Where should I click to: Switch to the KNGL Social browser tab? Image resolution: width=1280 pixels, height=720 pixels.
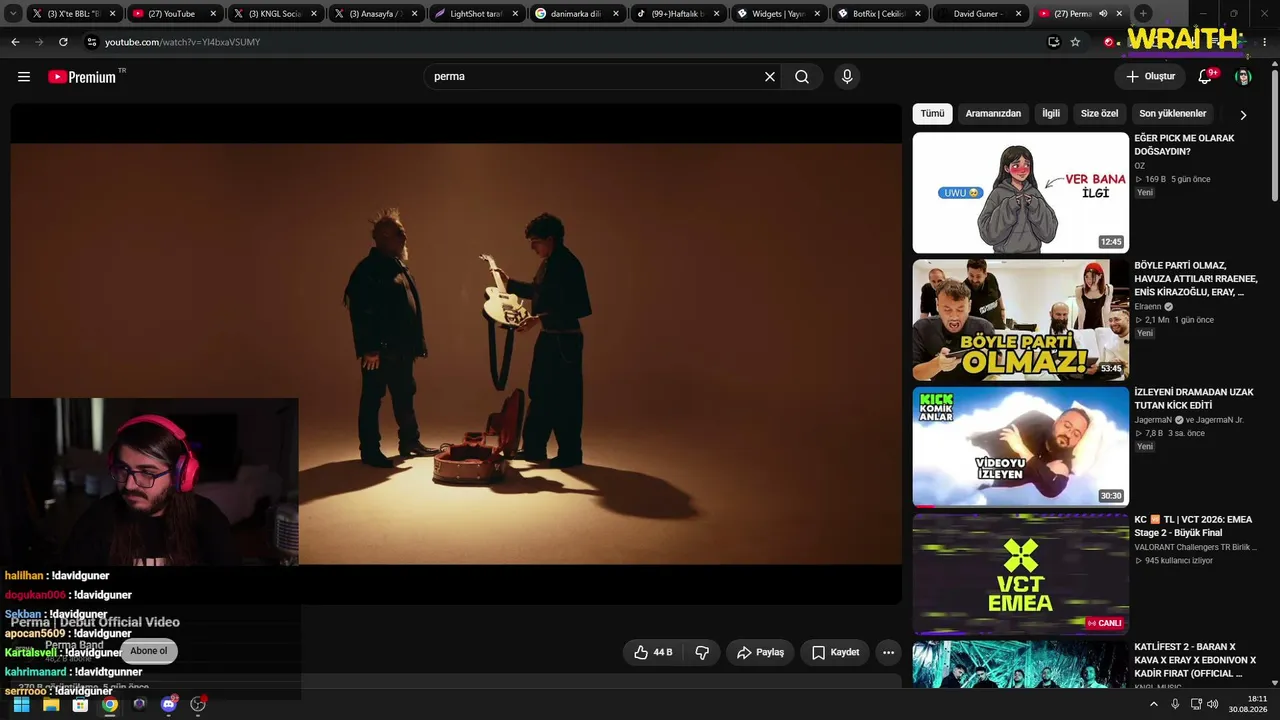tap(275, 14)
